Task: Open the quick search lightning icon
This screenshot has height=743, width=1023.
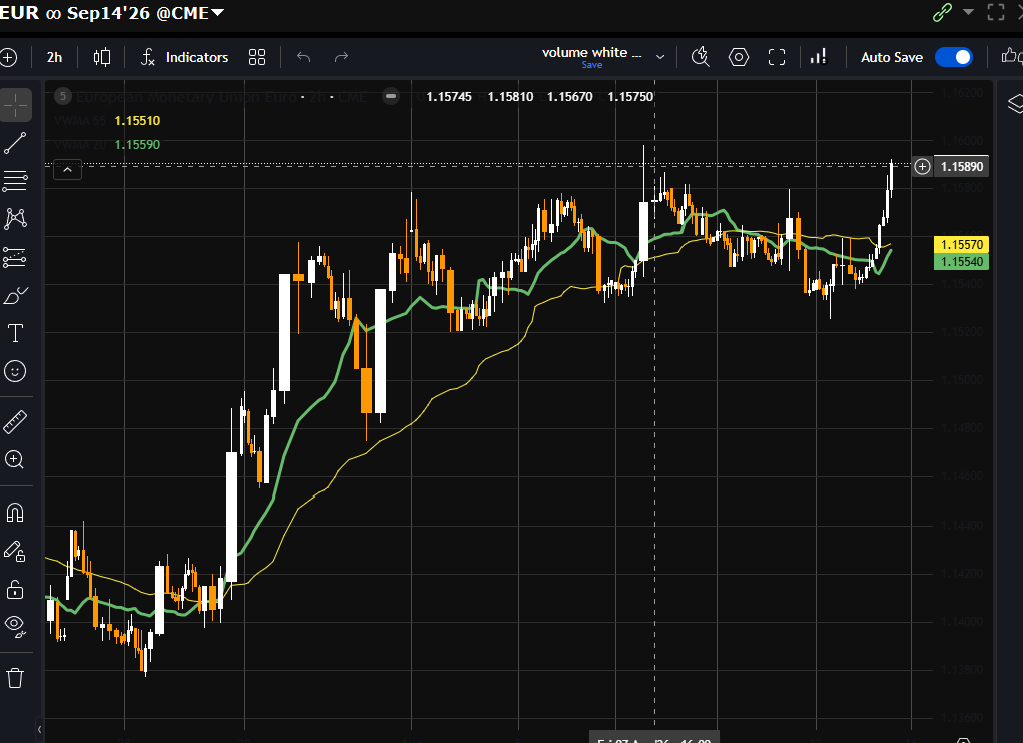Action: (x=701, y=57)
